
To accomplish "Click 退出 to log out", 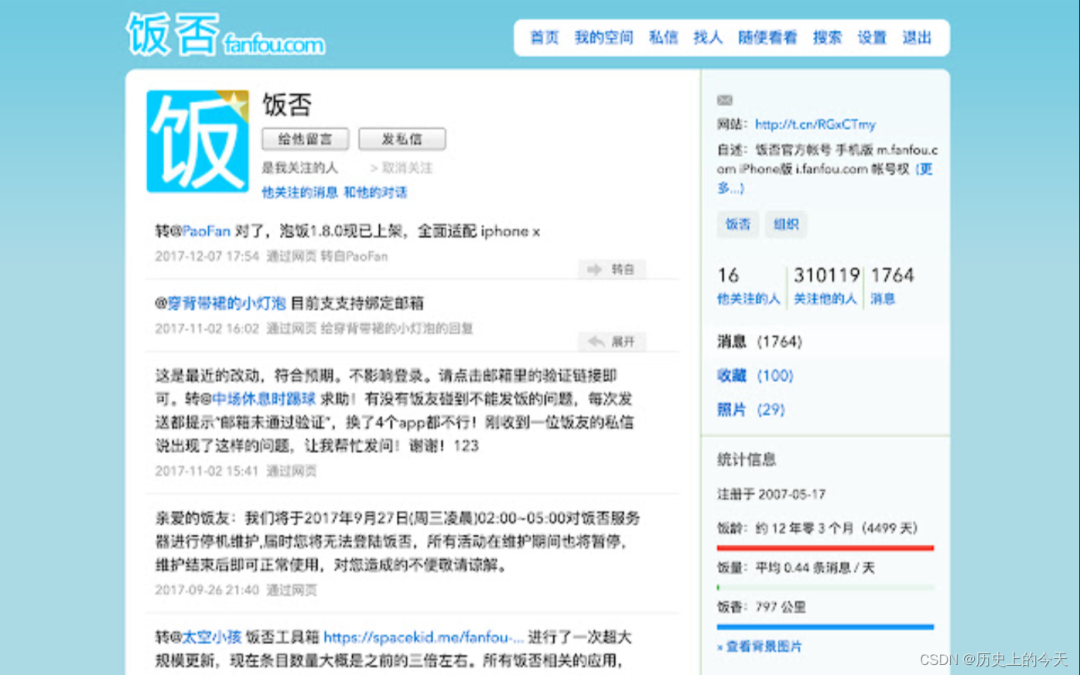I will pyautogui.click(x=917, y=38).
